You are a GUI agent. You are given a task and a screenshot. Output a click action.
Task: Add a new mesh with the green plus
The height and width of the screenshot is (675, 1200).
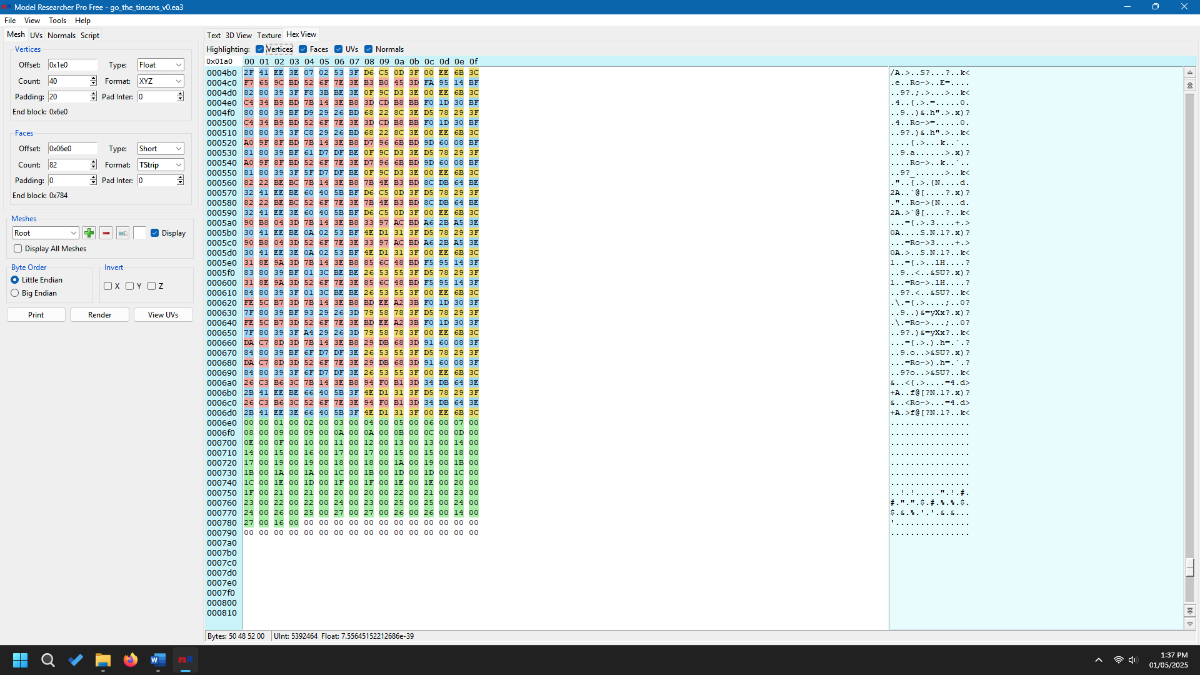pyautogui.click(x=89, y=233)
